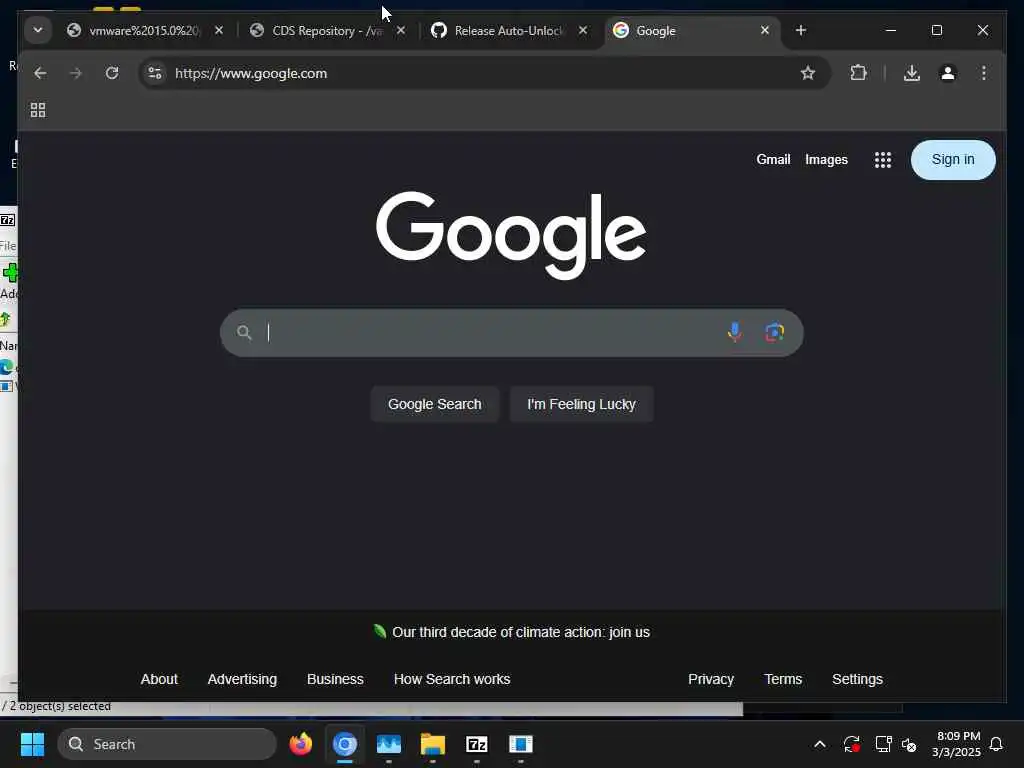Open the notifications bell icon

996,744
